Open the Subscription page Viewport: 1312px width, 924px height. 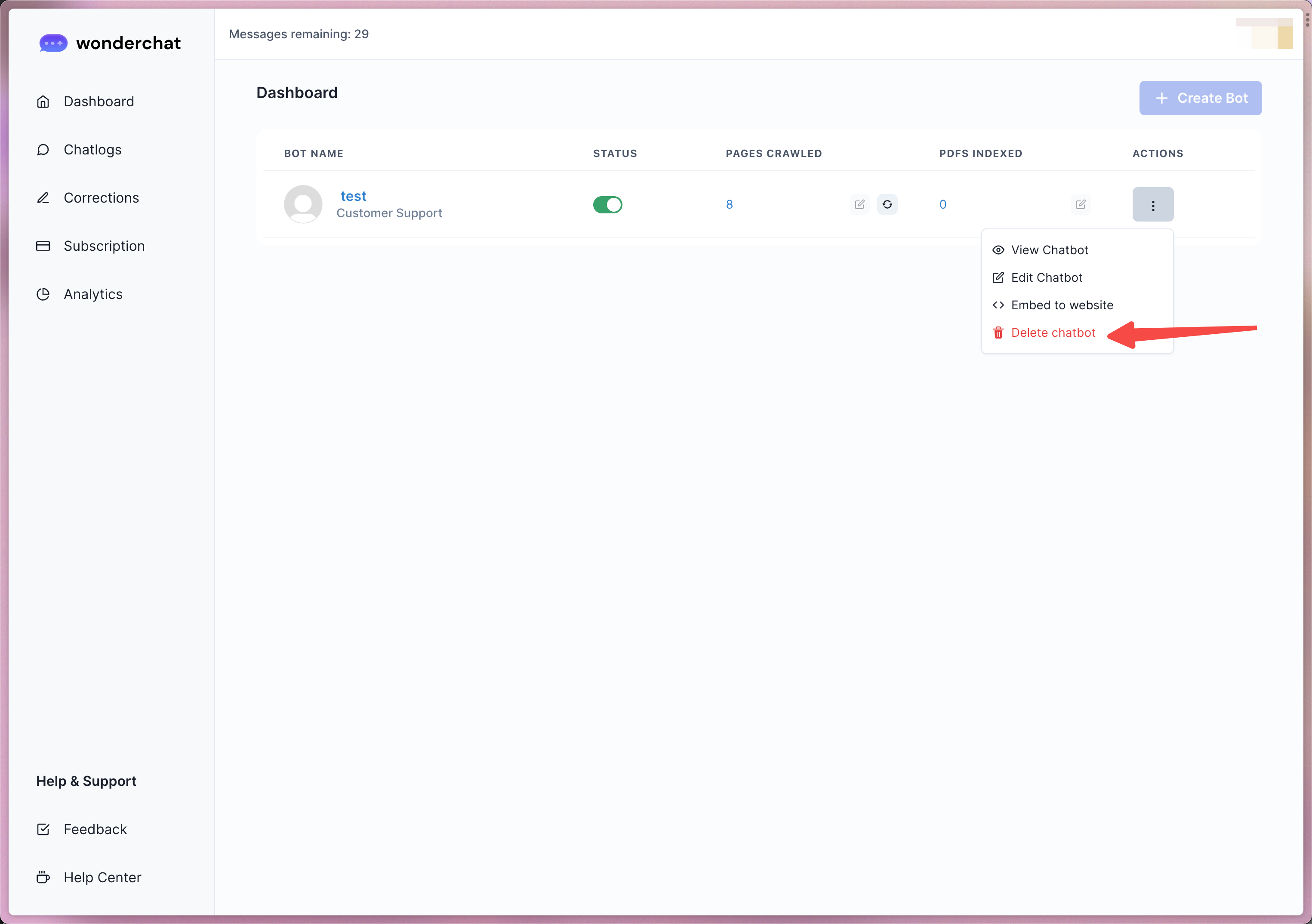[103, 246]
